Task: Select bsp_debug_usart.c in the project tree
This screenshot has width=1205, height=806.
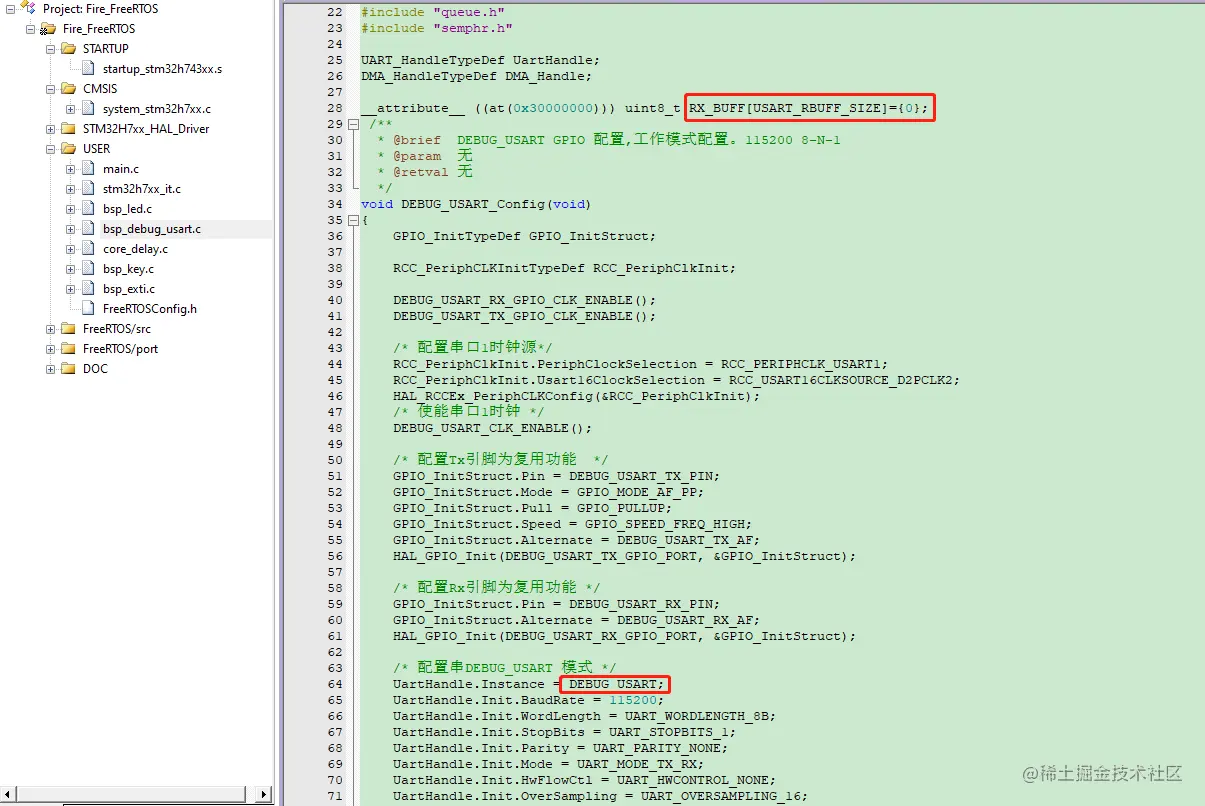Action: (x=152, y=229)
